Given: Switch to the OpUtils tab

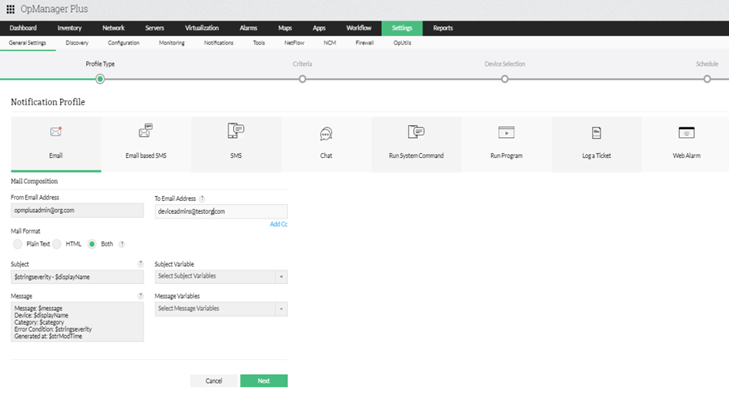Looking at the screenshot, I should [x=402, y=43].
